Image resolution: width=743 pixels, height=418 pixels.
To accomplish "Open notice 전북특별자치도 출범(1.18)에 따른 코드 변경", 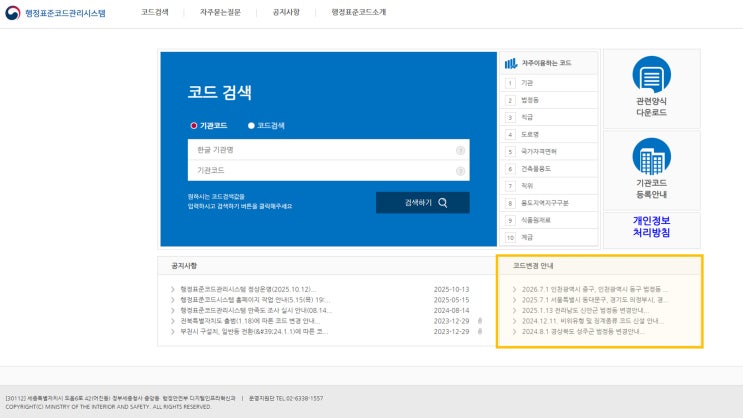I will coord(250,321).
